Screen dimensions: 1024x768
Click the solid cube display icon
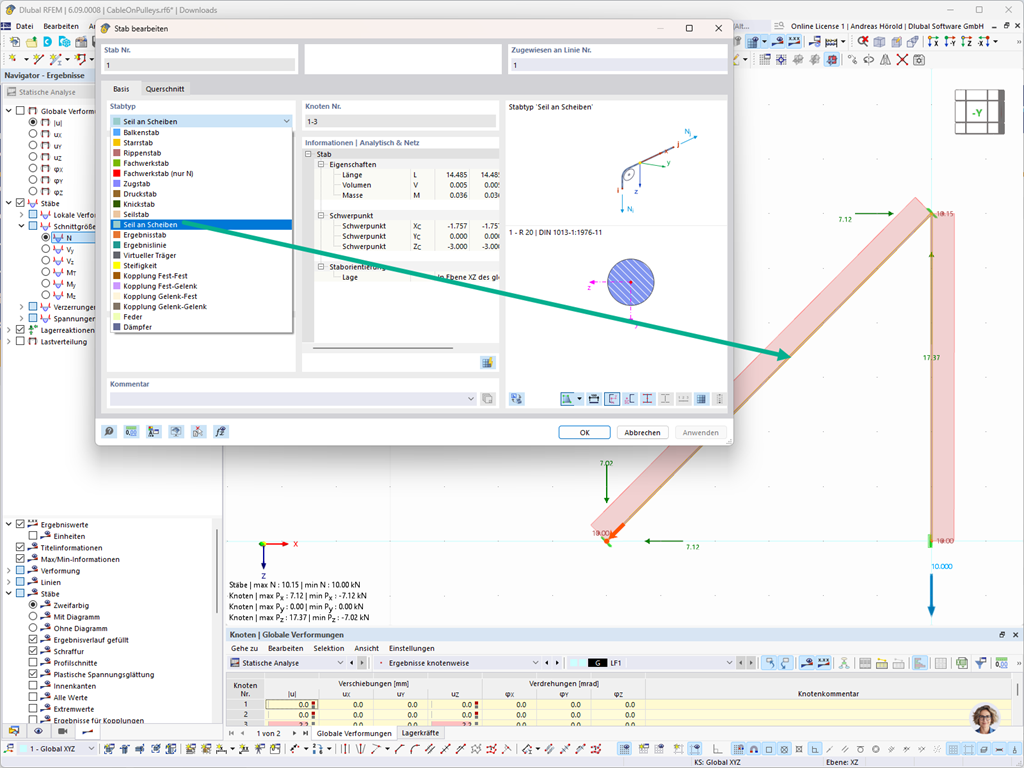point(880,42)
